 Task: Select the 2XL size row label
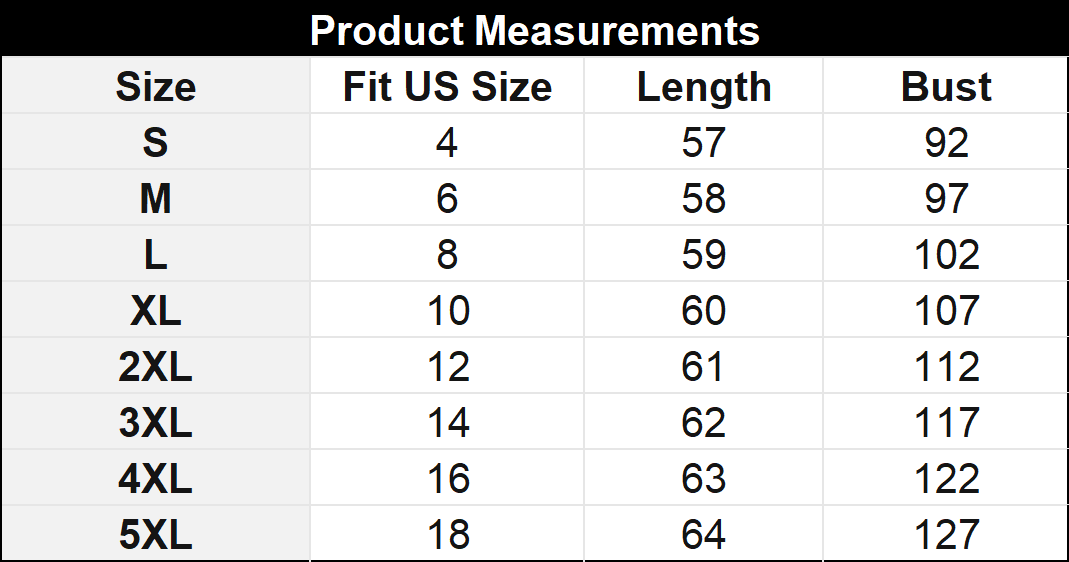coord(155,367)
